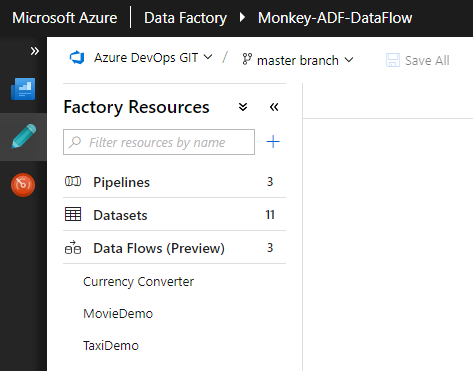Open the MovieDemo data flow
This screenshot has height=371, width=473.
point(118,314)
